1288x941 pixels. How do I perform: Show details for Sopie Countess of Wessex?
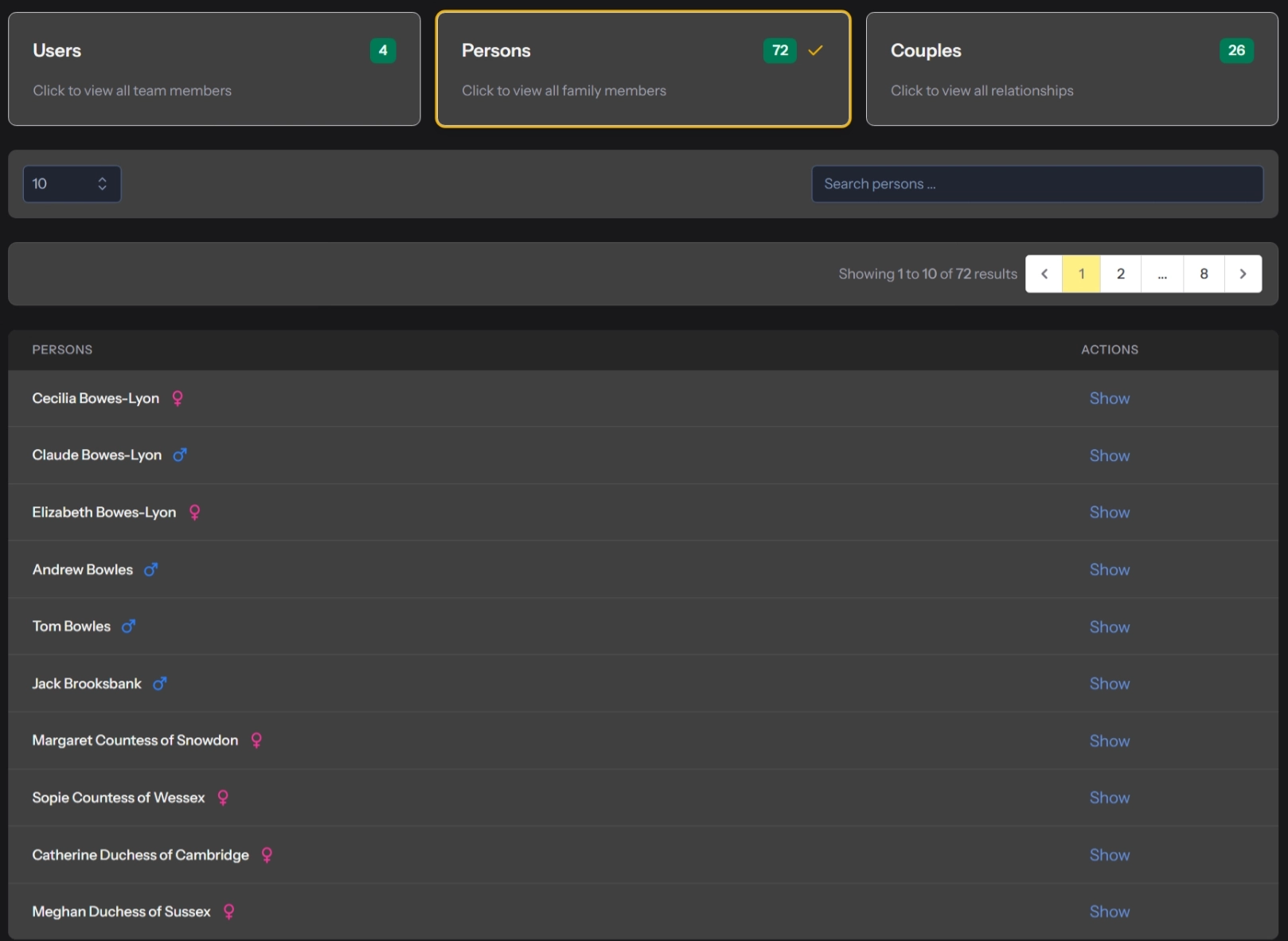click(x=1109, y=798)
